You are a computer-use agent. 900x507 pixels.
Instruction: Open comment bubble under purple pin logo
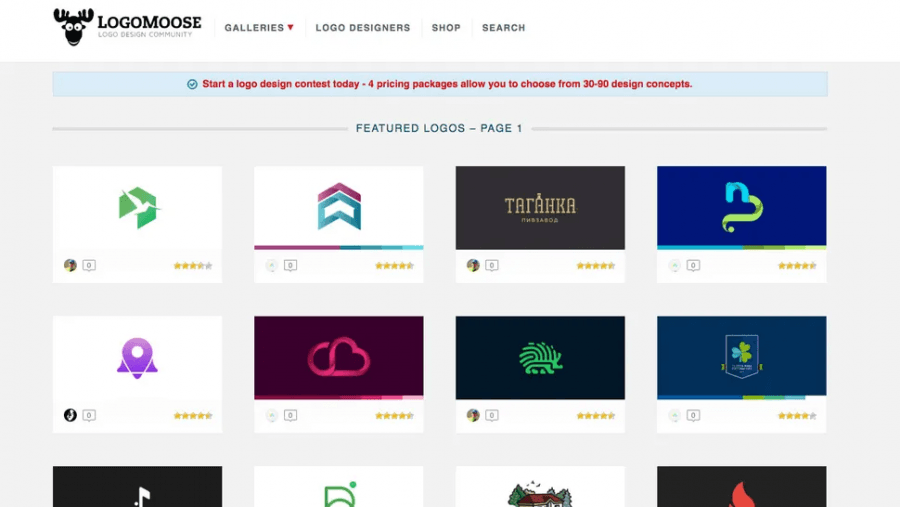89,415
